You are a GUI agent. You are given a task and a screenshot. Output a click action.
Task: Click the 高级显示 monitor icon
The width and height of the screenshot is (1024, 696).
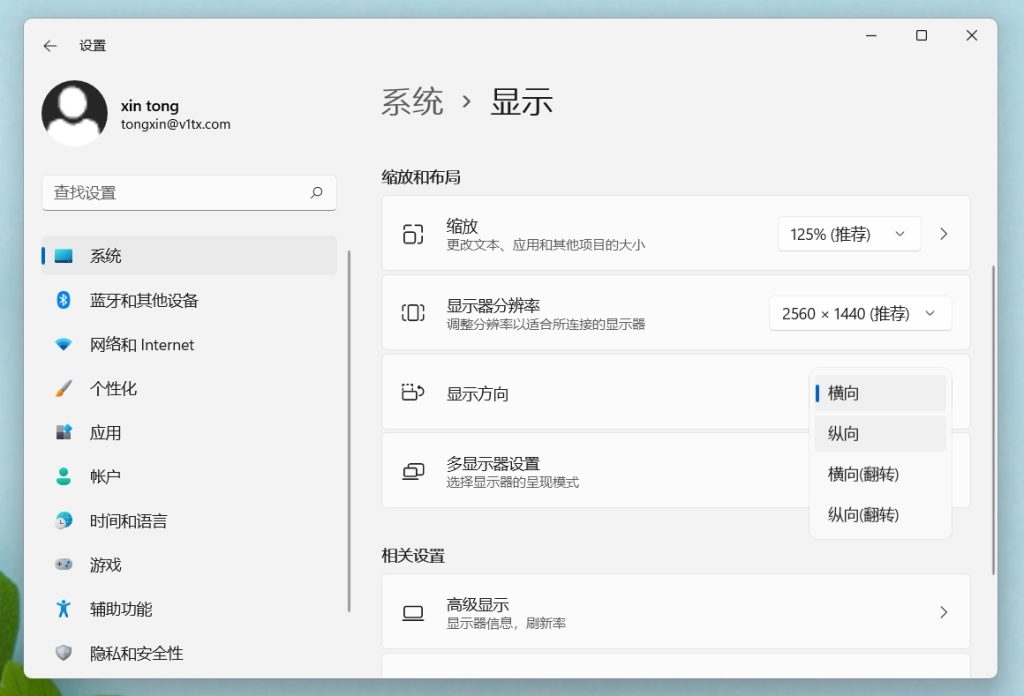[x=413, y=612]
